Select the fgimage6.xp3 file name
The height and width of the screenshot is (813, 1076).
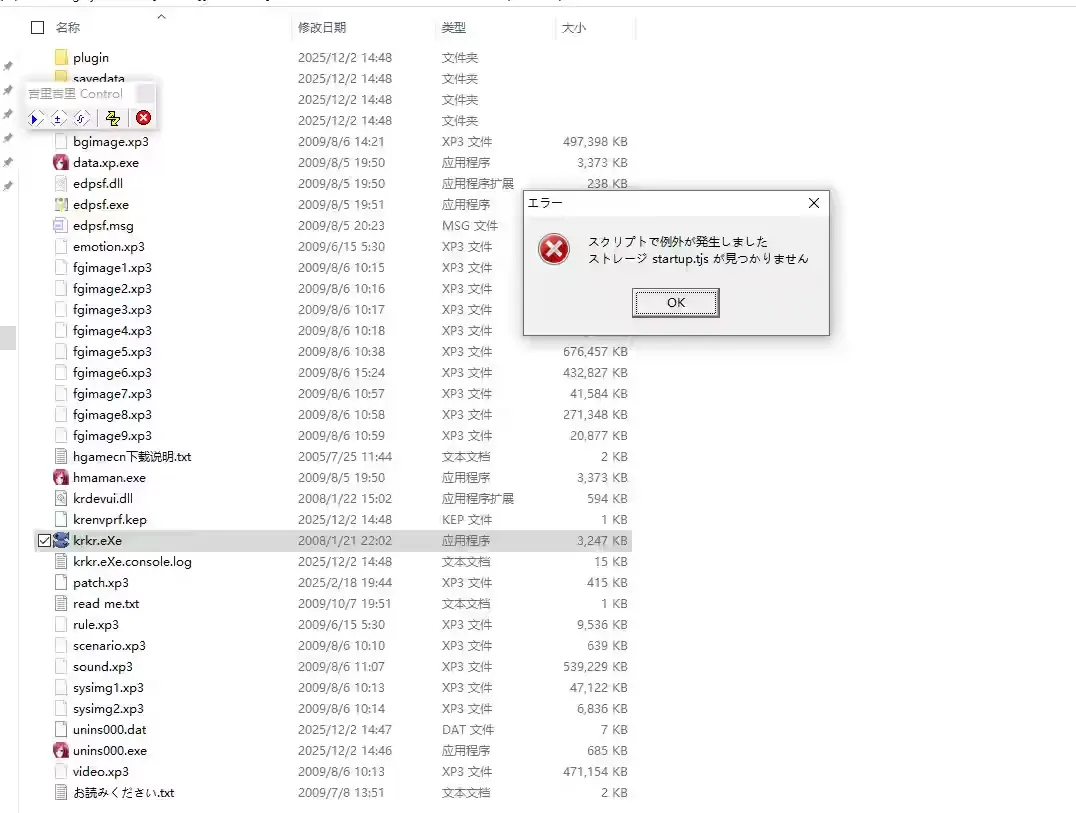pyautogui.click(x=113, y=373)
